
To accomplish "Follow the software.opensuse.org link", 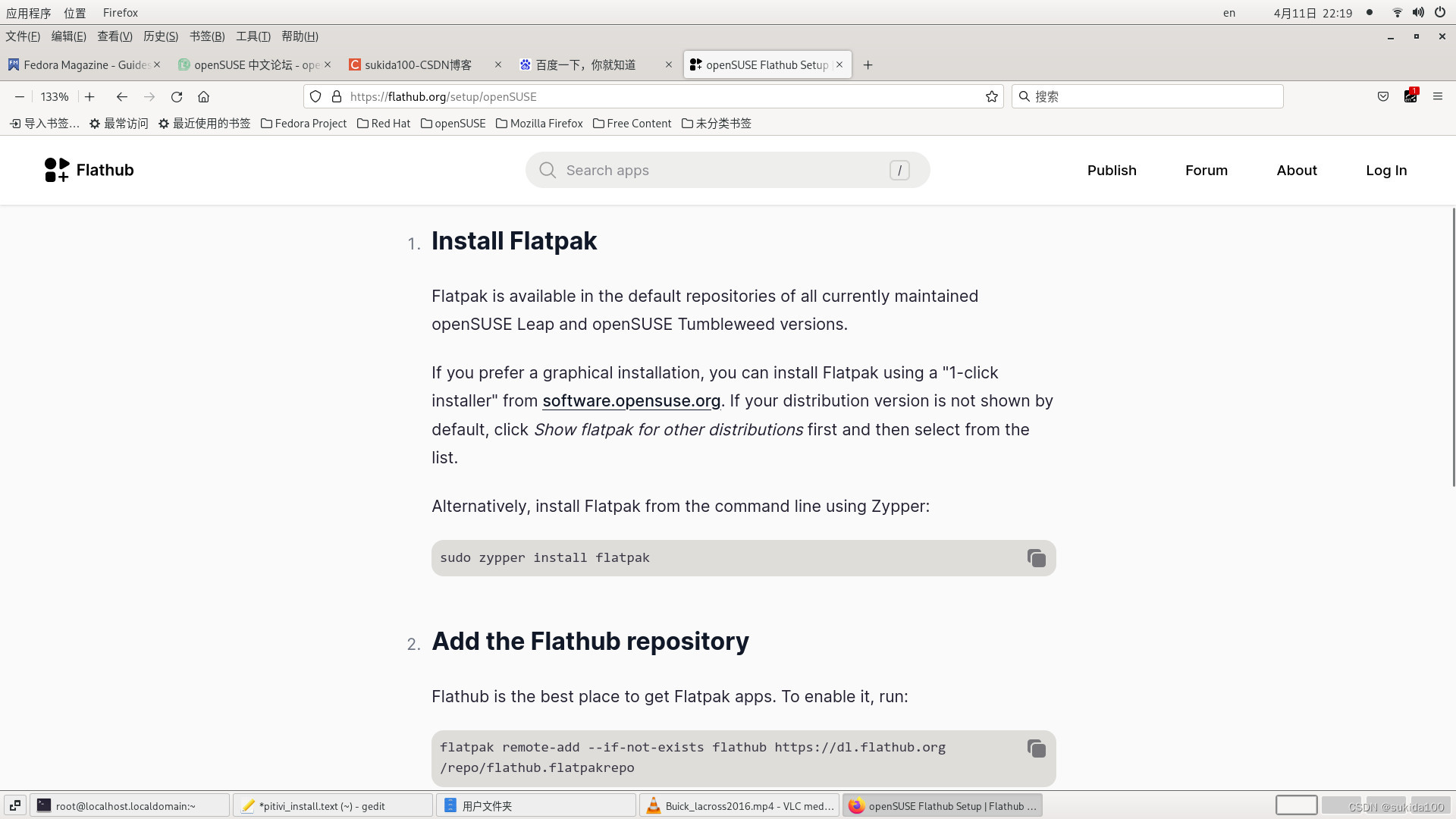I will point(632,401).
